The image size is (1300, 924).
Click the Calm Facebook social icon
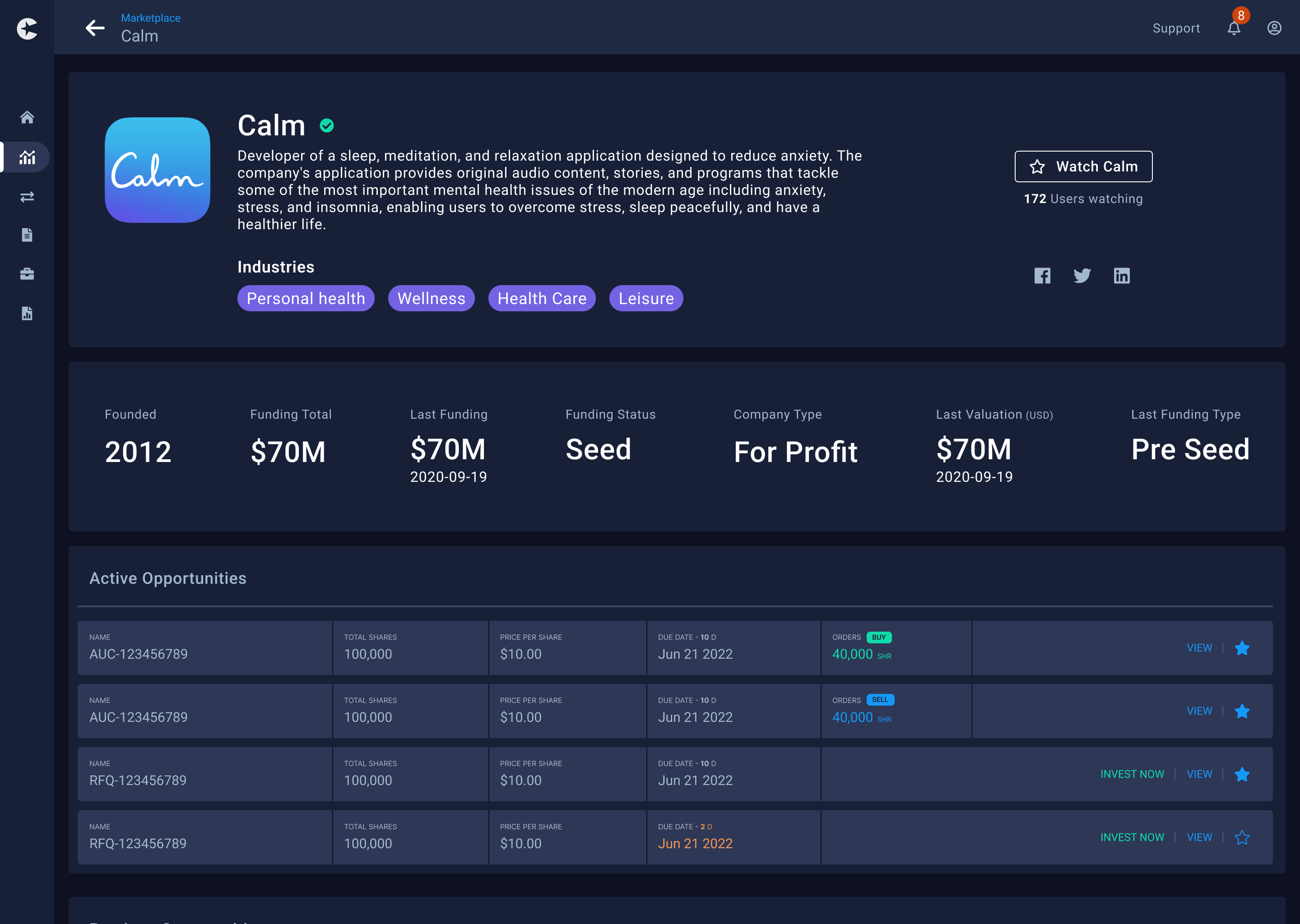1044,275
